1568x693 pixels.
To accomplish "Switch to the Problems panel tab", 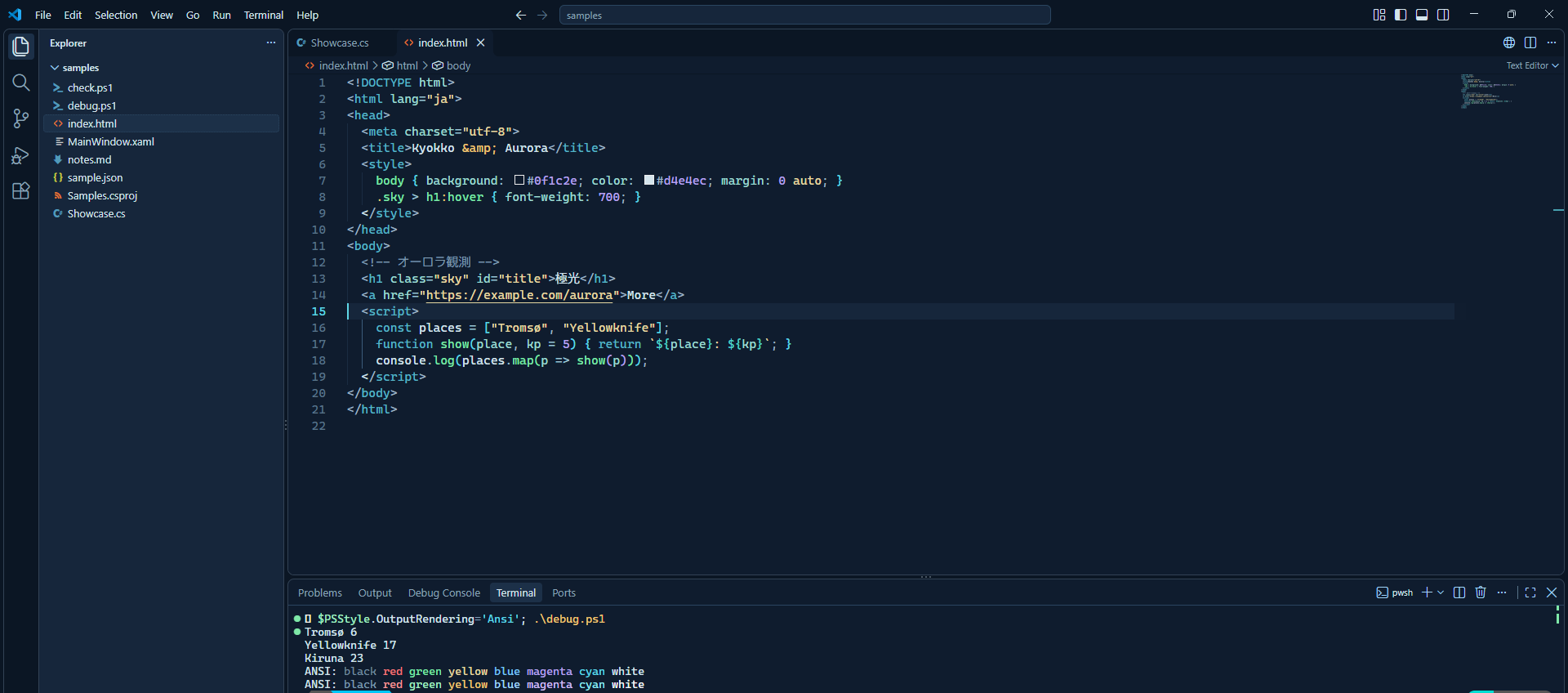I will tap(320, 592).
